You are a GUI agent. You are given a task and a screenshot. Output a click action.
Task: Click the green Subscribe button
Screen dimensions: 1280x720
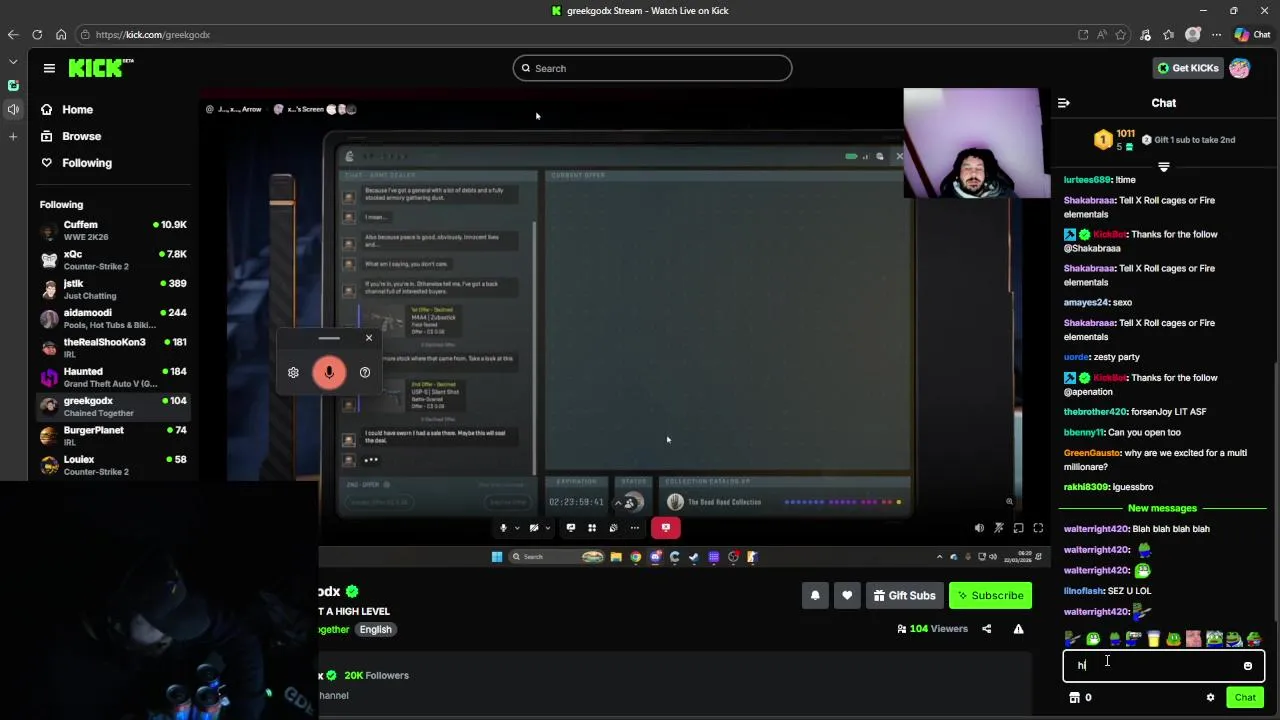coord(990,596)
